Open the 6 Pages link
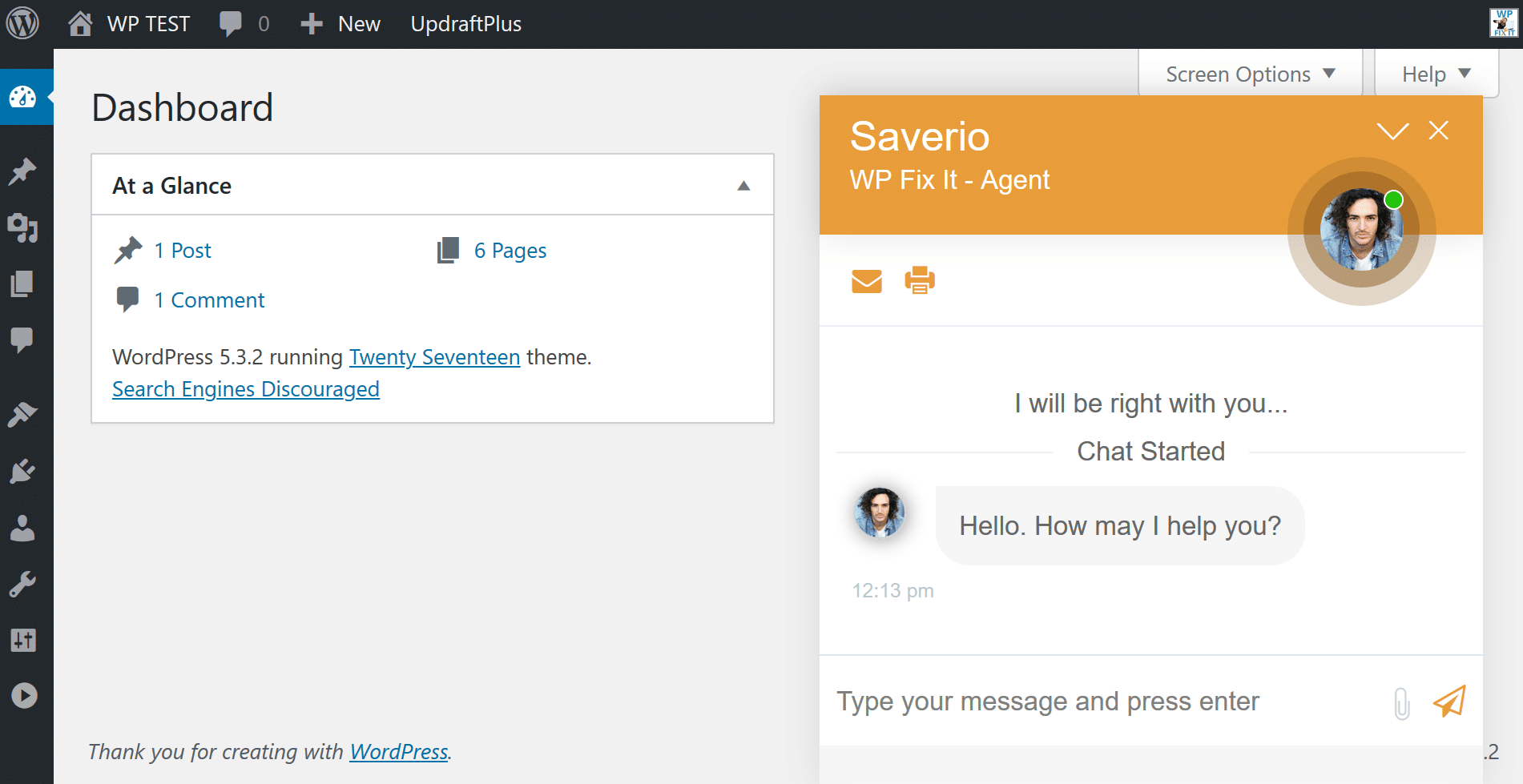Screen dimensions: 1523x784 (x=510, y=251)
